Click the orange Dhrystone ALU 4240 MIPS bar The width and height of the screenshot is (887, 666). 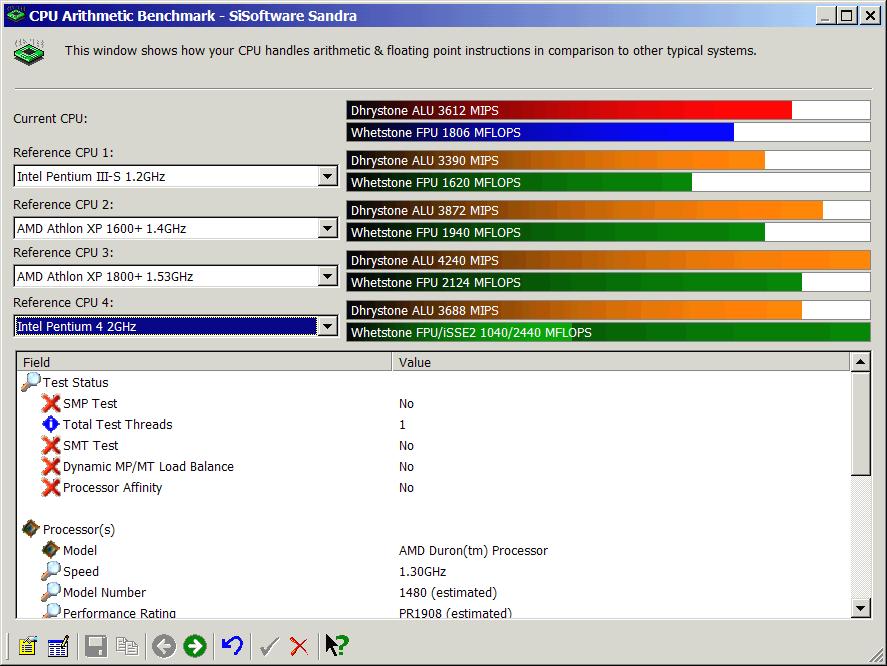pyautogui.click(x=608, y=260)
